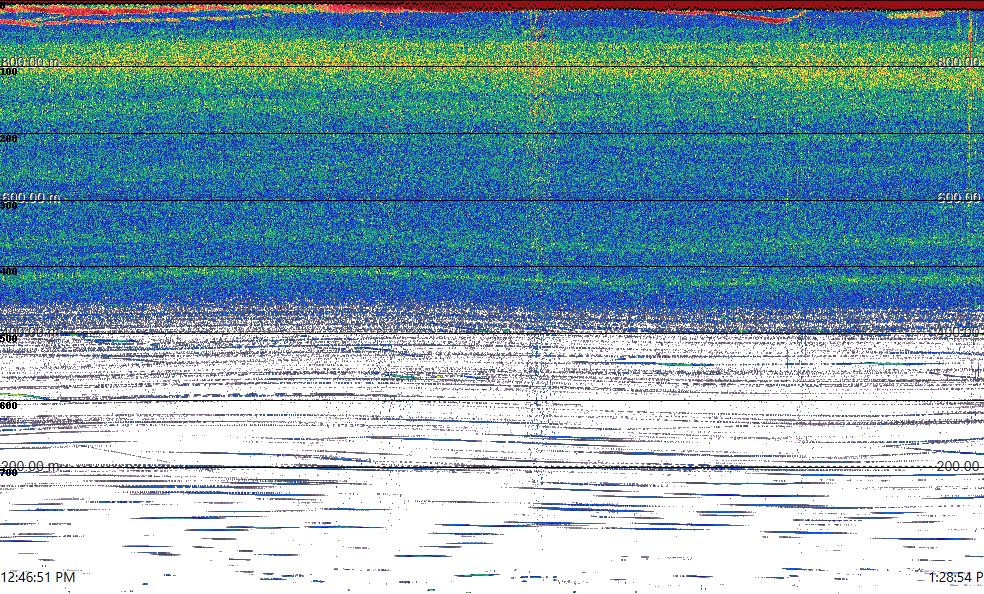Click the "100" depth gridline label
This screenshot has width=984, height=594.
[9, 72]
